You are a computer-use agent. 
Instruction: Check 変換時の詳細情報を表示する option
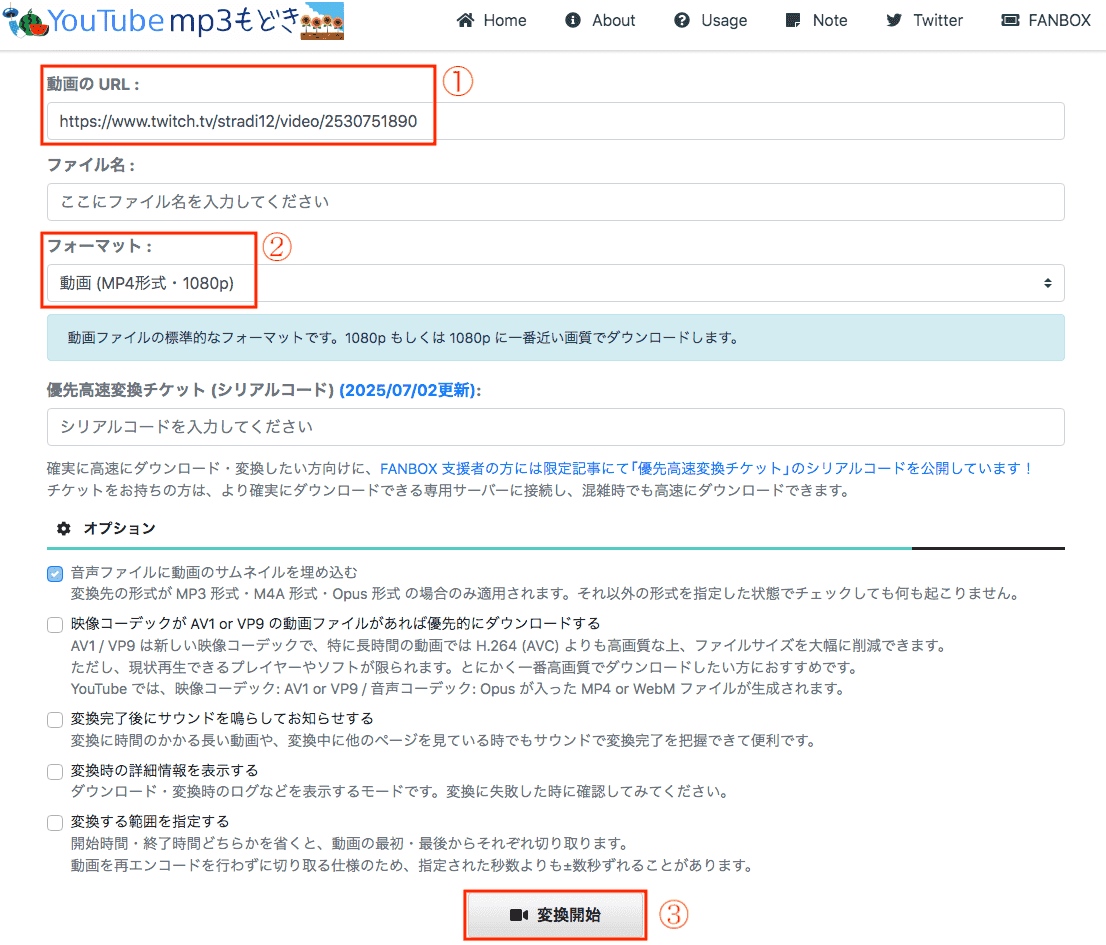(x=55, y=772)
